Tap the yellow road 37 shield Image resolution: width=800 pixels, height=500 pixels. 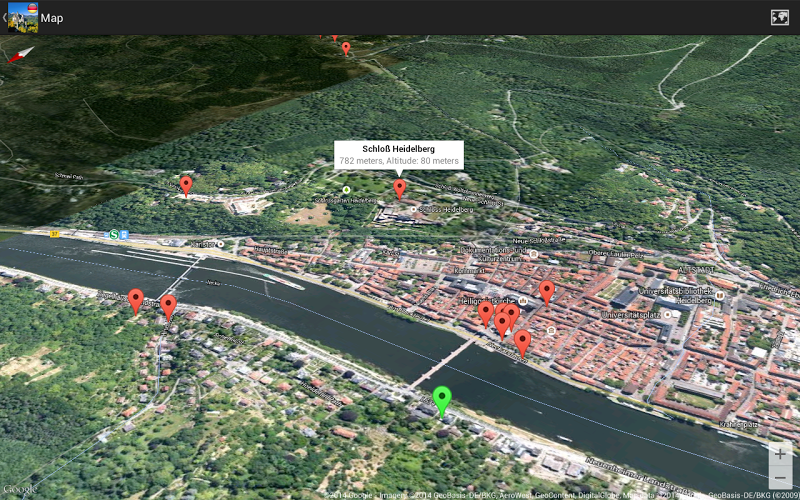point(55,234)
